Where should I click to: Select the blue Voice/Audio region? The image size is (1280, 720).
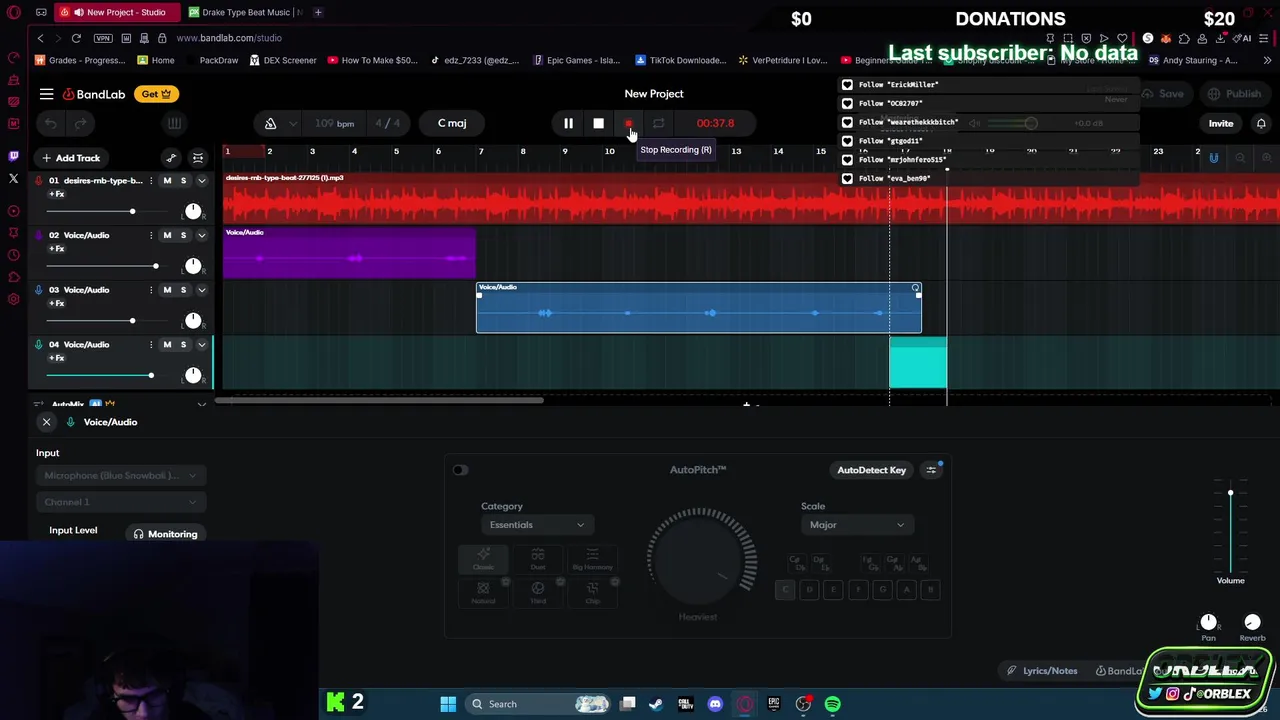(x=698, y=308)
